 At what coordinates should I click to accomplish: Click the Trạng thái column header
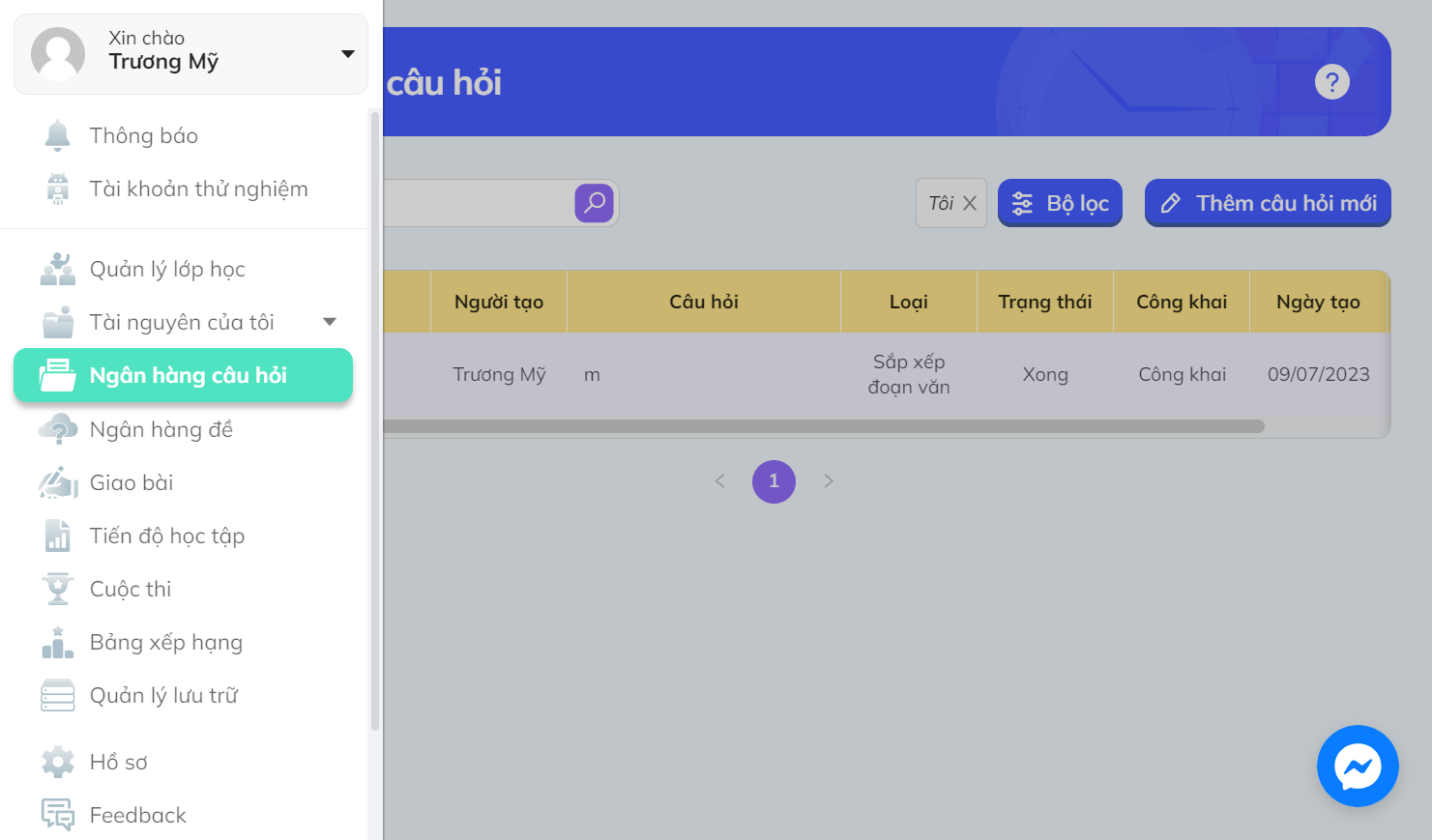[1045, 302]
